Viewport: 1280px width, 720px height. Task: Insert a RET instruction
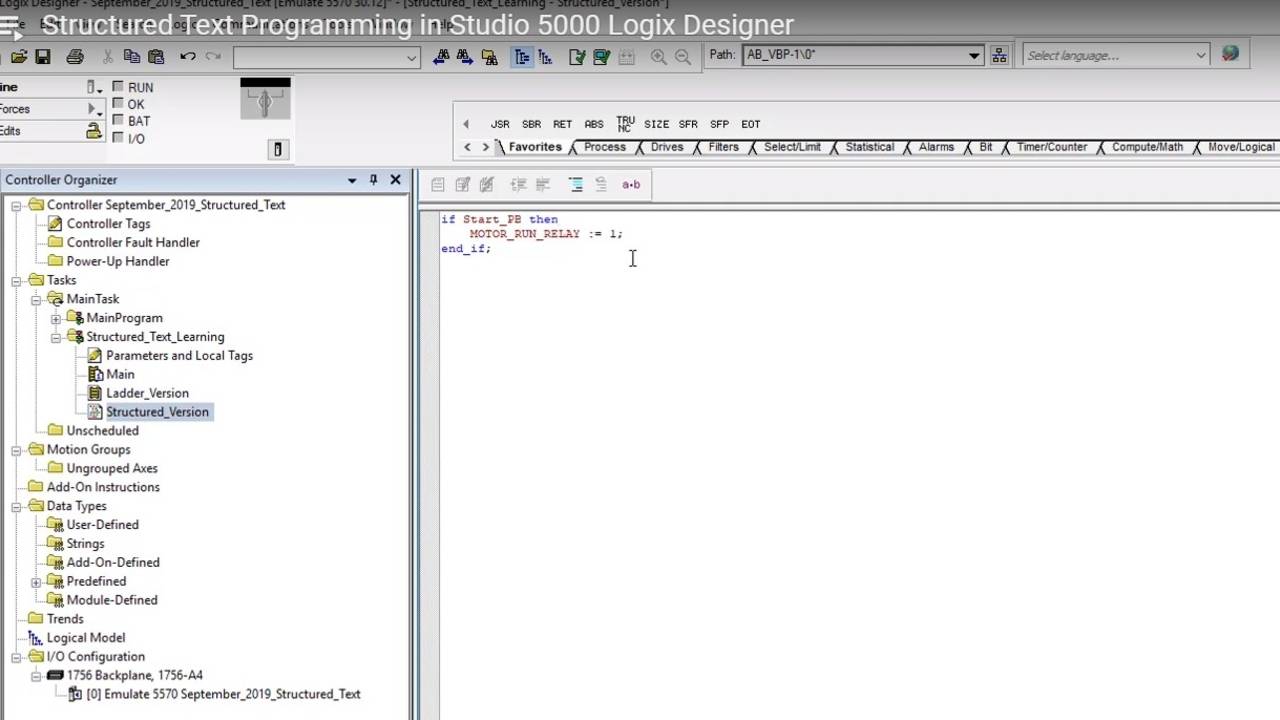click(x=562, y=124)
